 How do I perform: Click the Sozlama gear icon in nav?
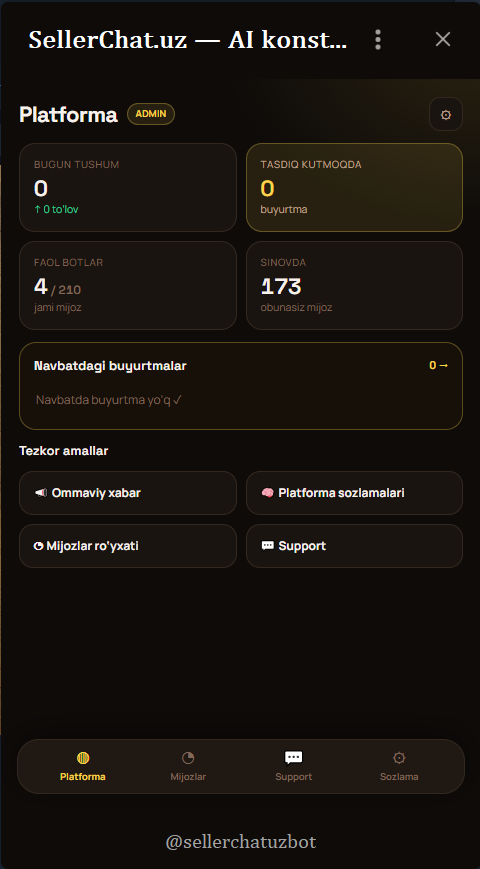[x=399, y=758]
